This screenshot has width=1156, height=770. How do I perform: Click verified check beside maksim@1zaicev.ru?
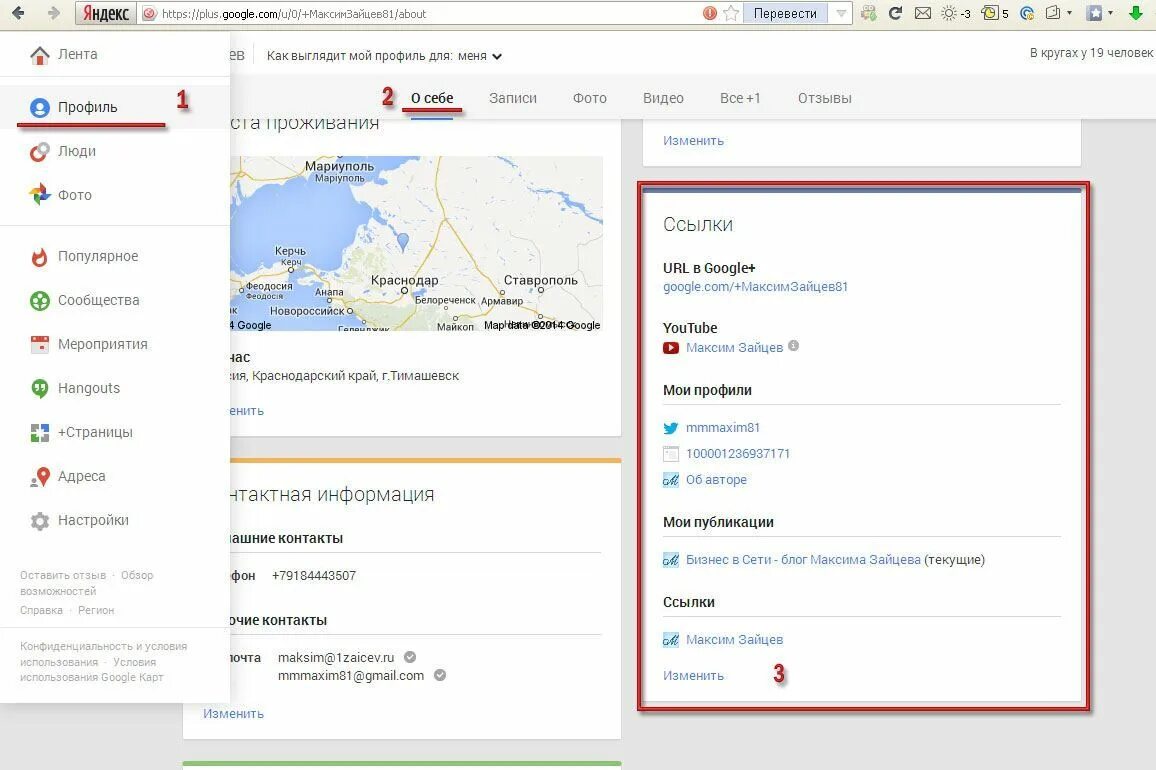[410, 657]
